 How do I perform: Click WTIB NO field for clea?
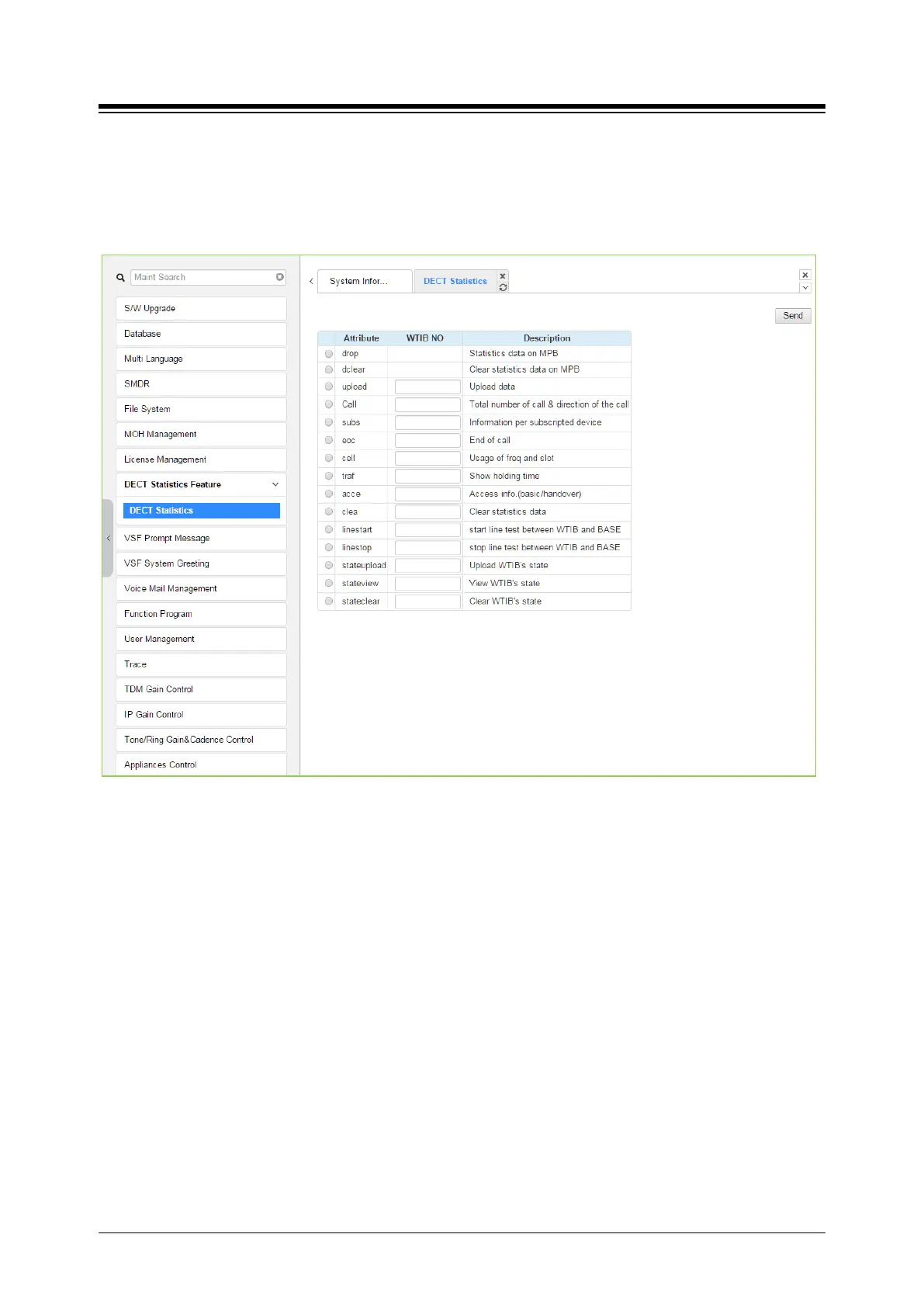click(x=427, y=511)
